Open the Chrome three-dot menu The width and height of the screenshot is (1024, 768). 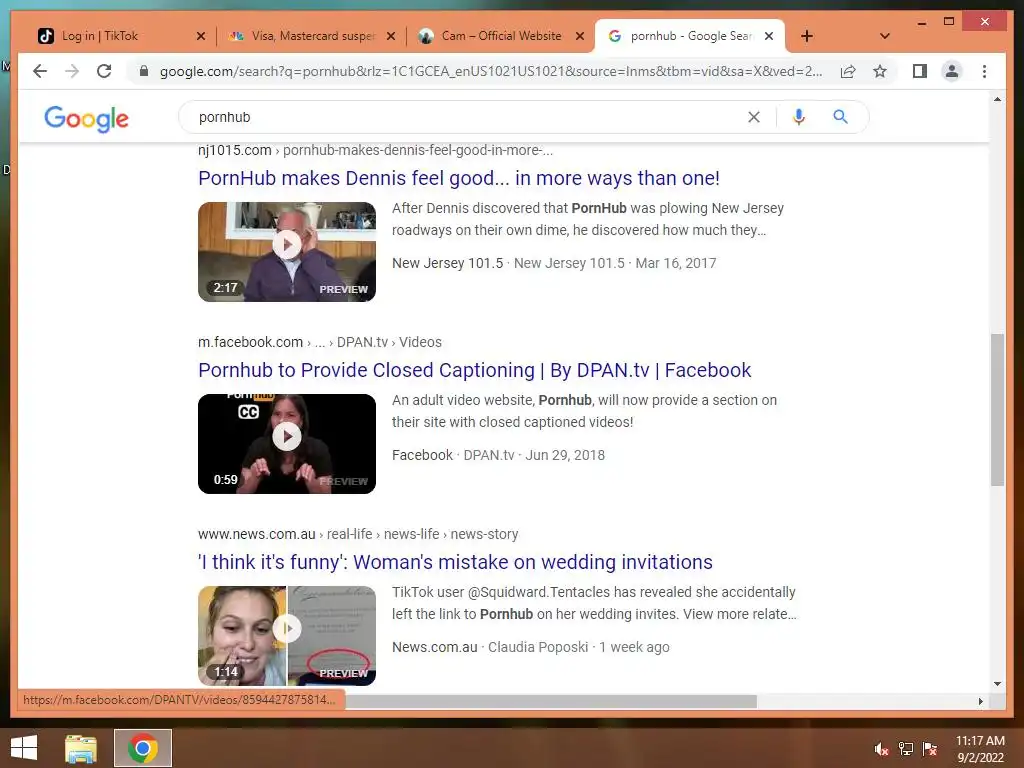pyautogui.click(x=984, y=71)
